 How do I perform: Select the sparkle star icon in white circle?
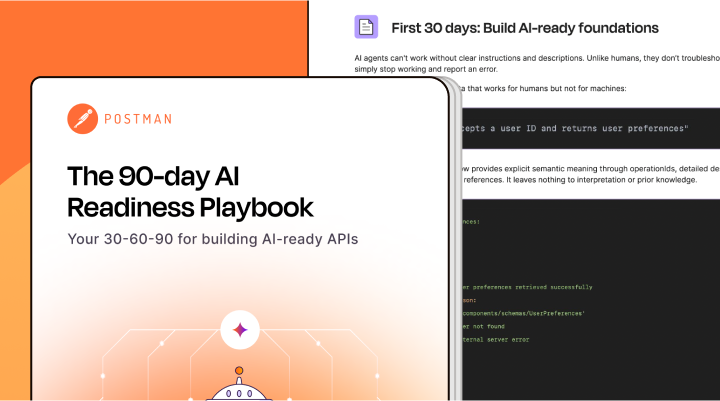coord(240,329)
